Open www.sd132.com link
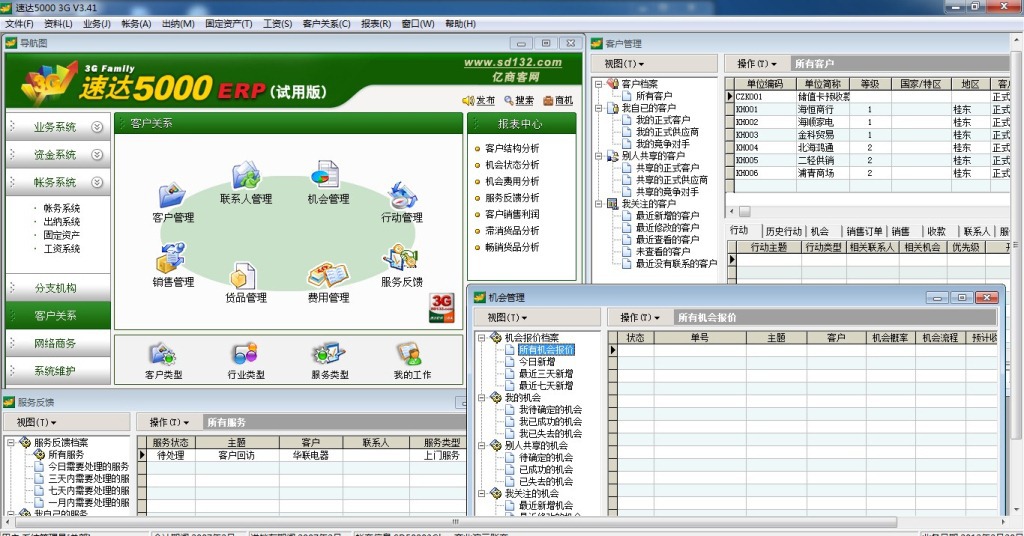 [x=513, y=62]
